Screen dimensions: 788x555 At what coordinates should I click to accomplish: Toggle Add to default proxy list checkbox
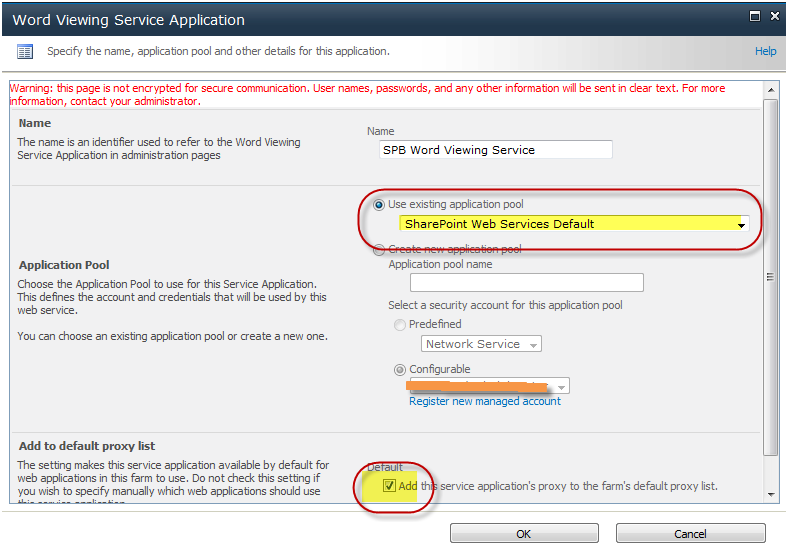[x=389, y=486]
